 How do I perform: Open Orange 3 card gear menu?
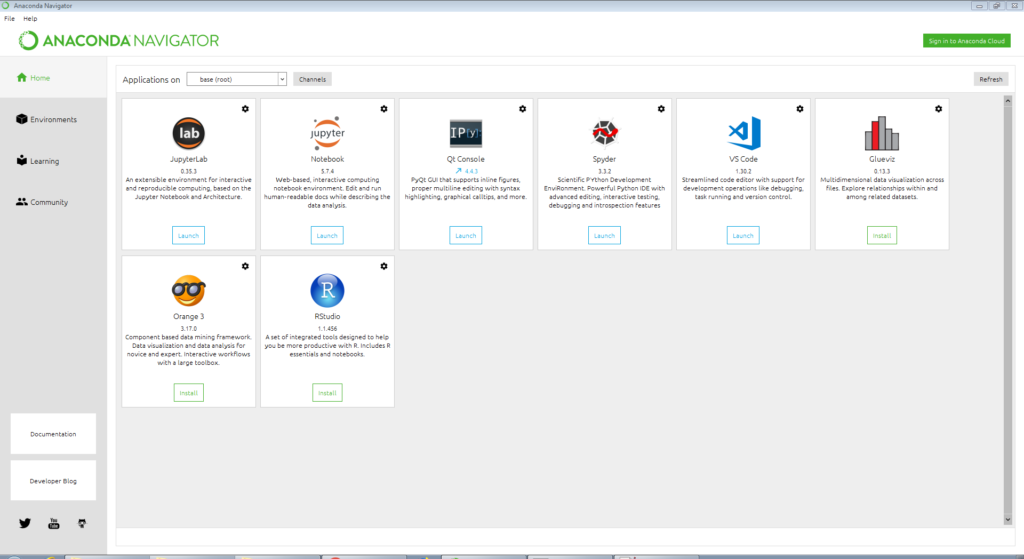246,266
